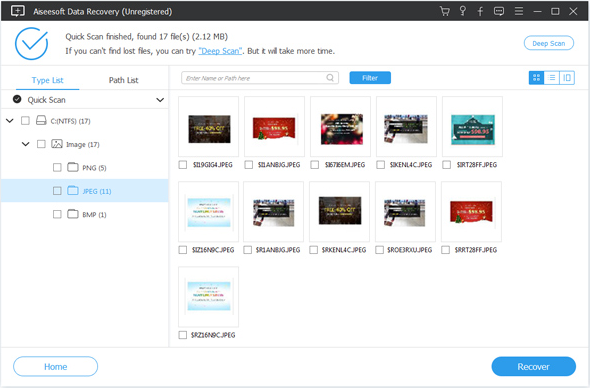Click the BMP folder icon

[x=73, y=214]
